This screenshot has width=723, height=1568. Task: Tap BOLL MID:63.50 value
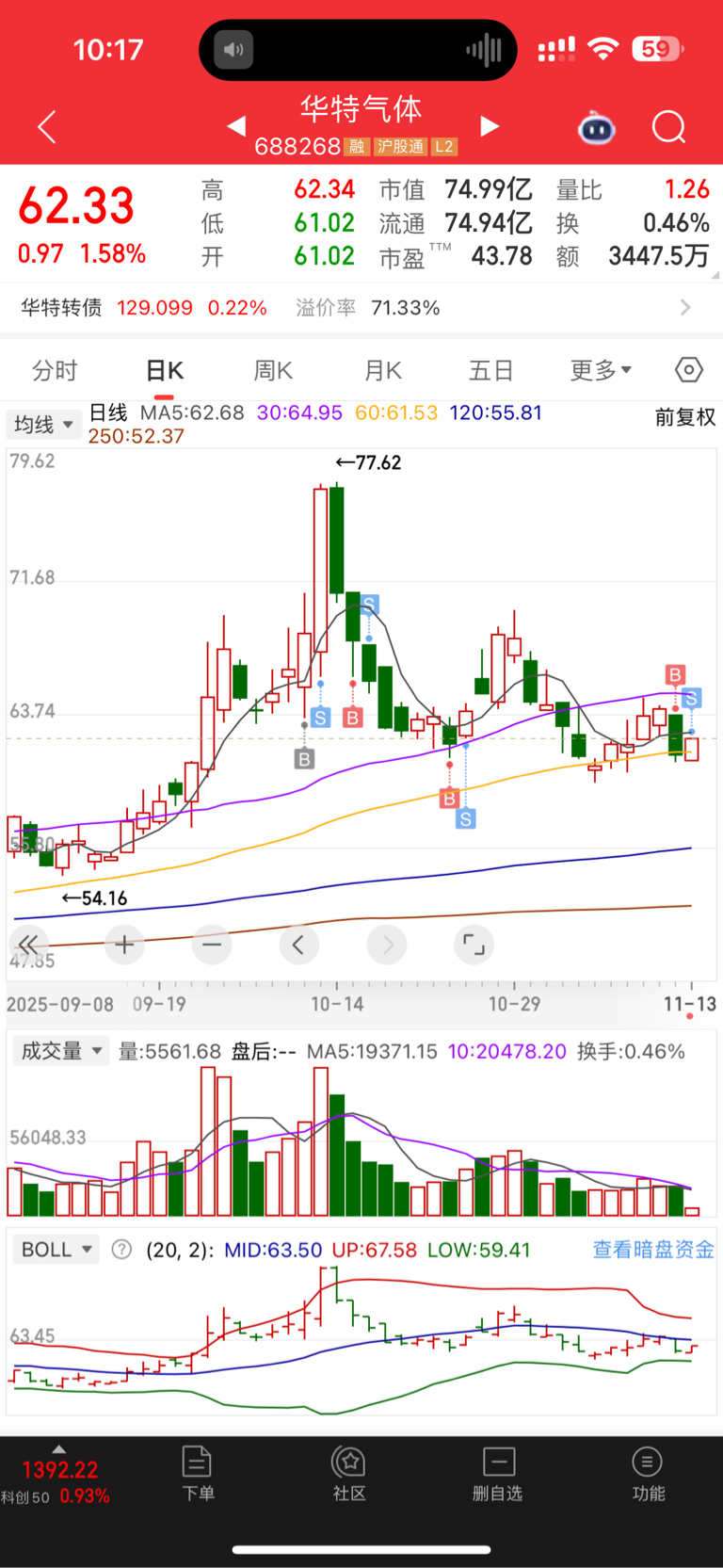coord(273,1250)
